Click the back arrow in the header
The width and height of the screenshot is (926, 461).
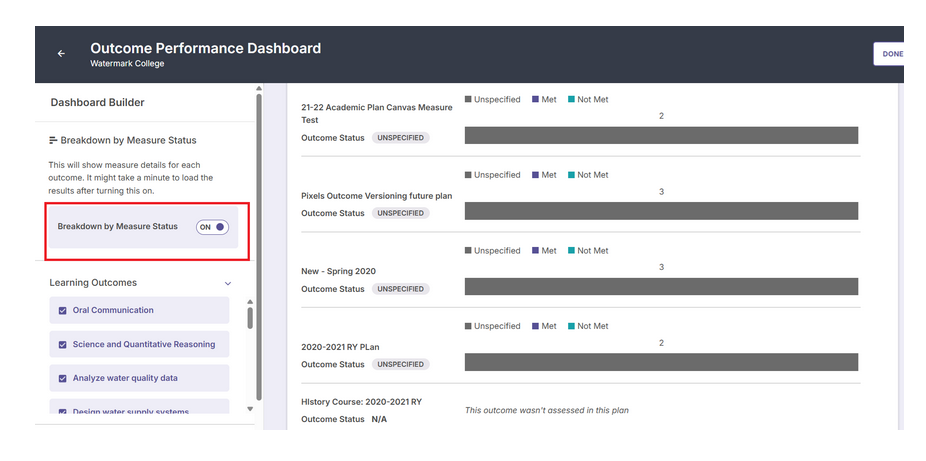click(x=61, y=54)
